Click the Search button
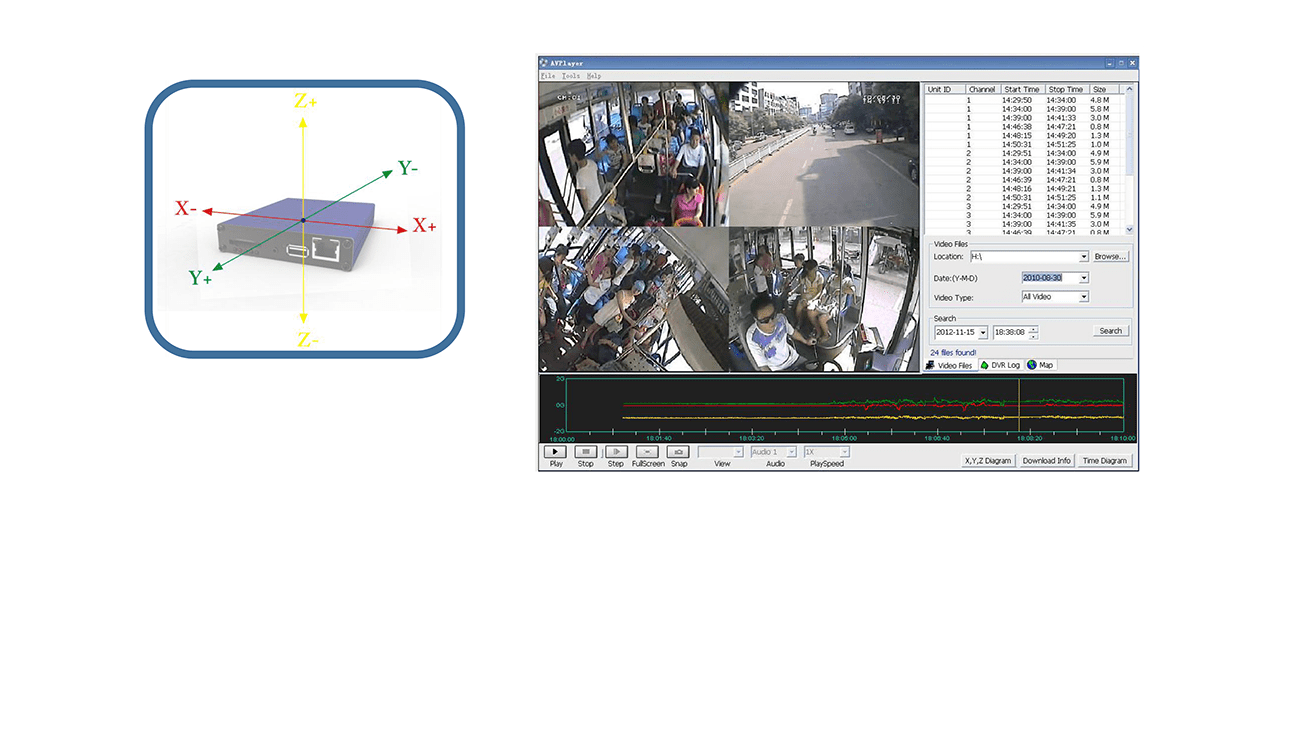Viewport: 1300px width, 731px height. tap(1110, 331)
